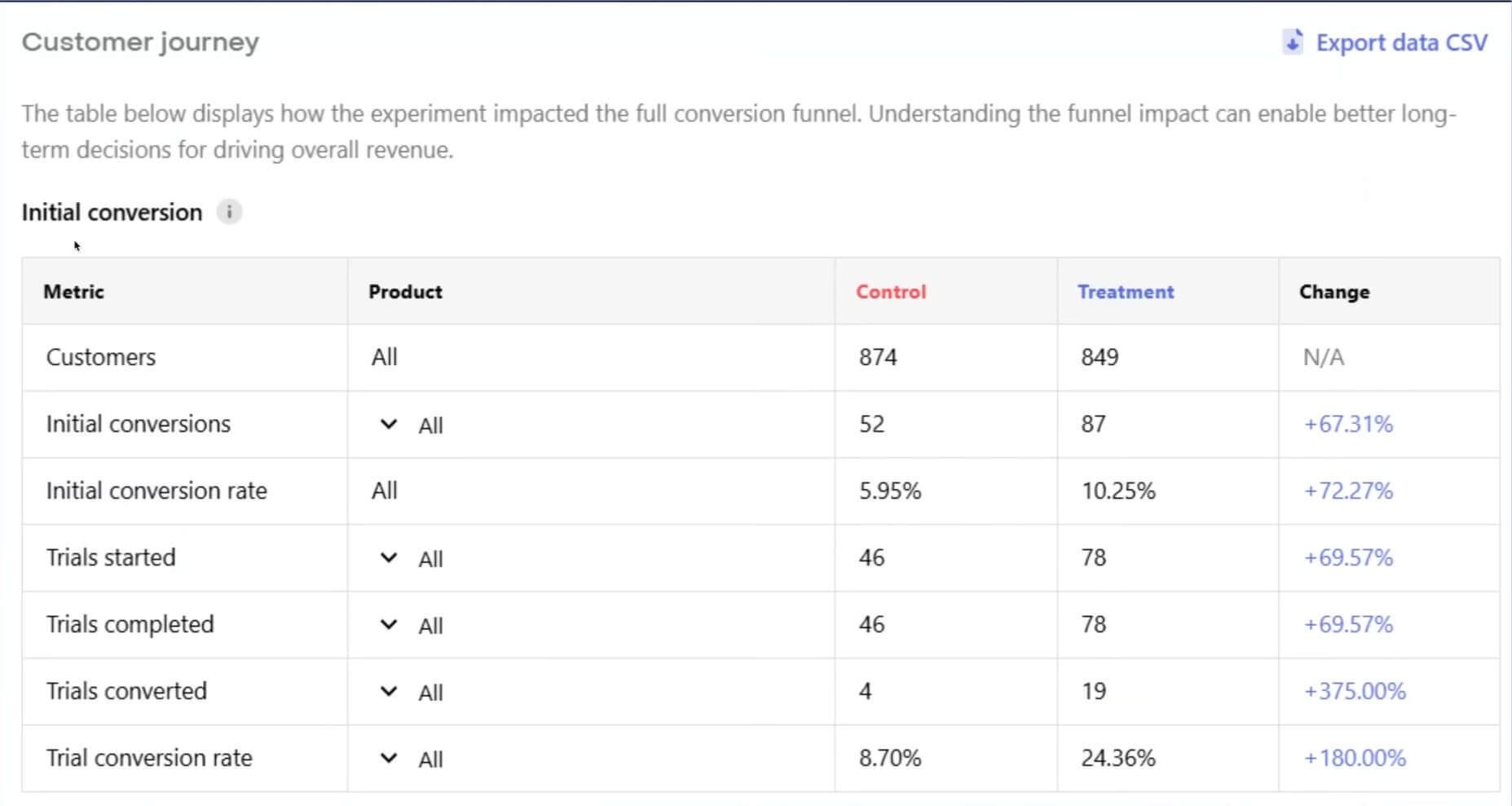The width and height of the screenshot is (1512, 806).
Task: Expand the Initial conversions product chevron
Action: [389, 424]
